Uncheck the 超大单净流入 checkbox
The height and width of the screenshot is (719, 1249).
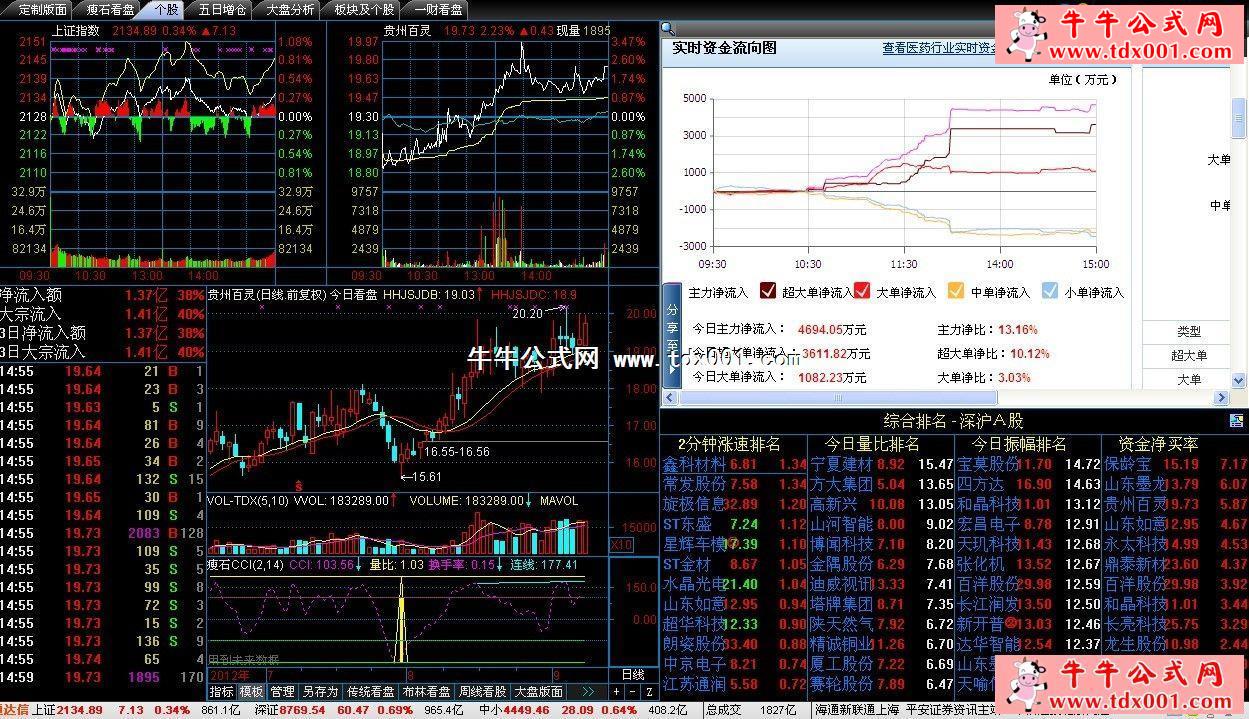pos(768,292)
